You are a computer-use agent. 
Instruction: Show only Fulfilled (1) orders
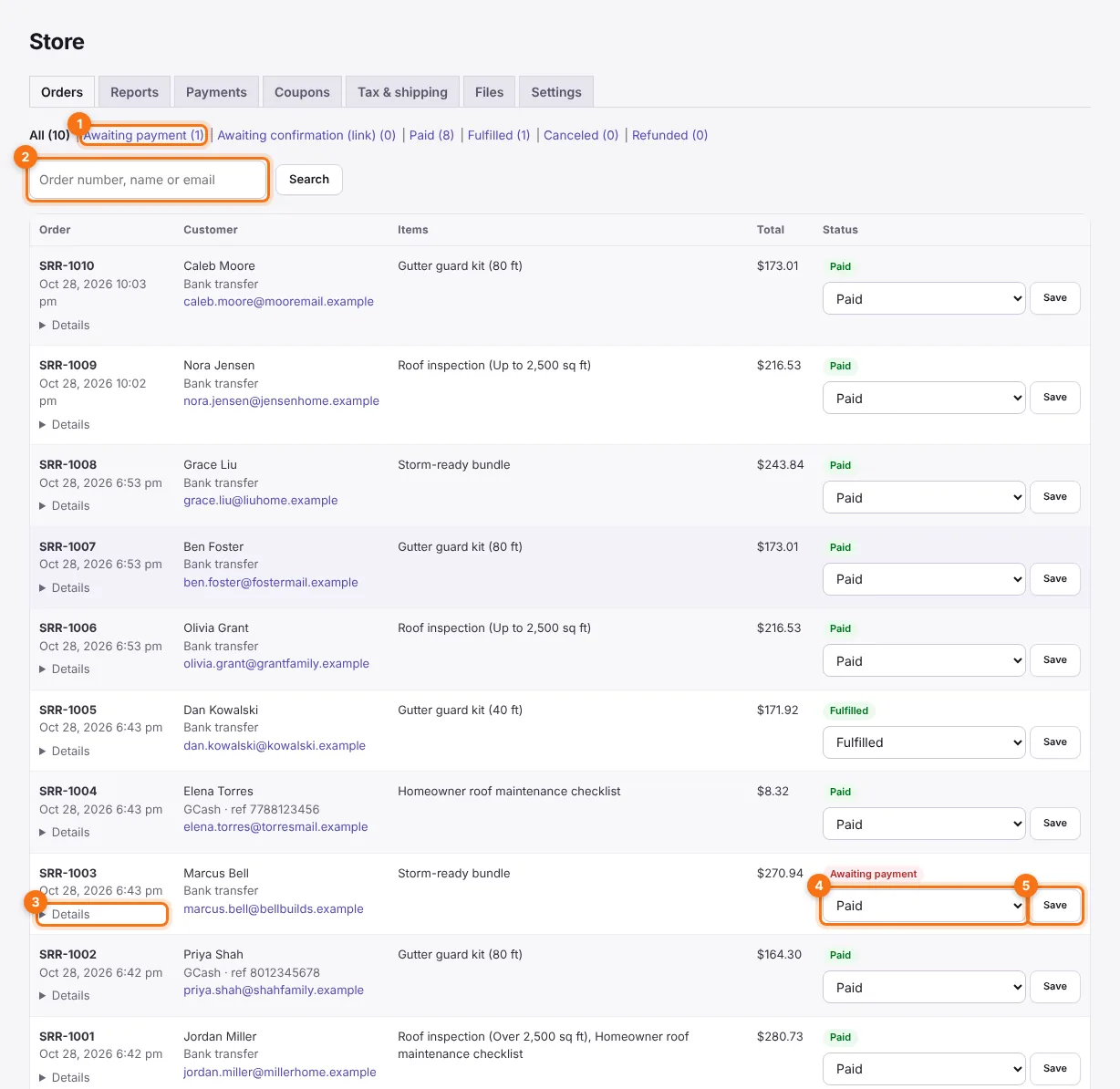click(499, 135)
